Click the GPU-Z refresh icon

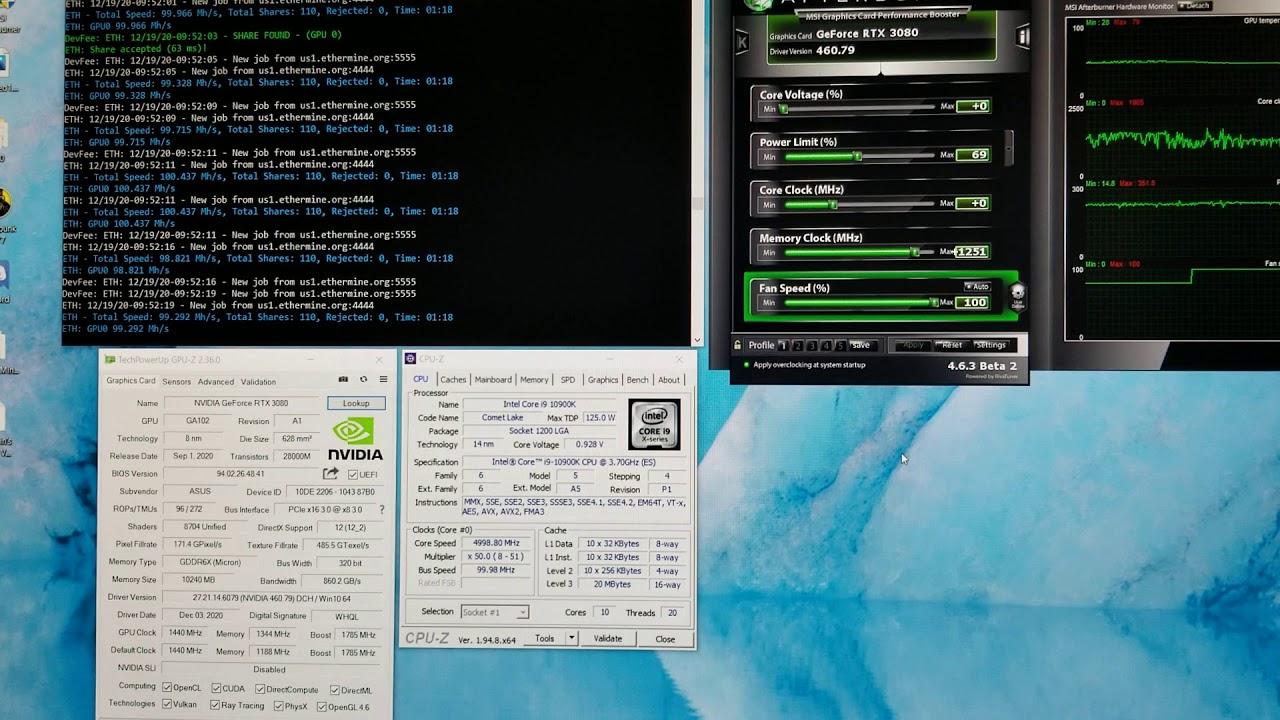pos(363,380)
